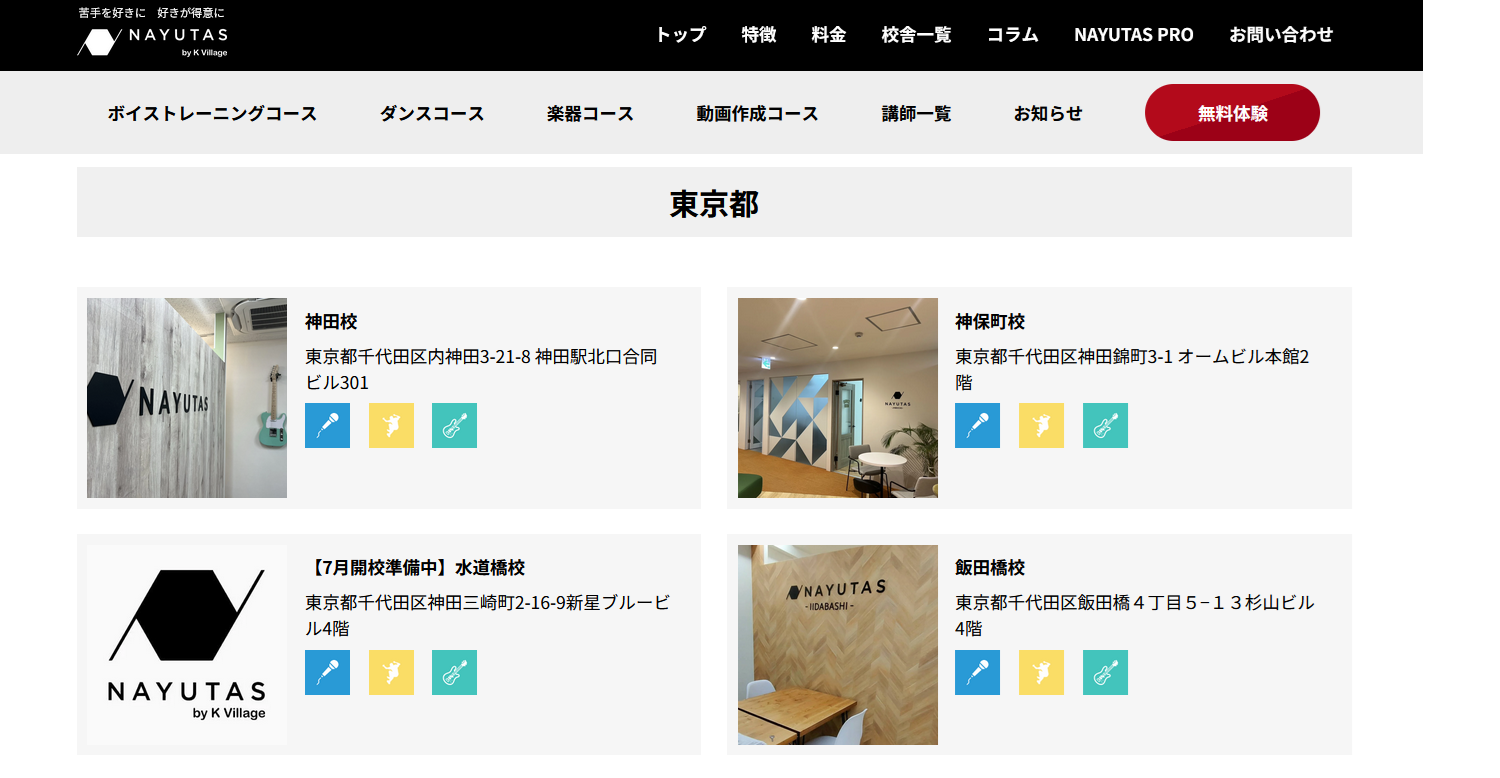Click the red 無料体験 button
Viewport: 1500px width, 778px height.
coord(1232,113)
